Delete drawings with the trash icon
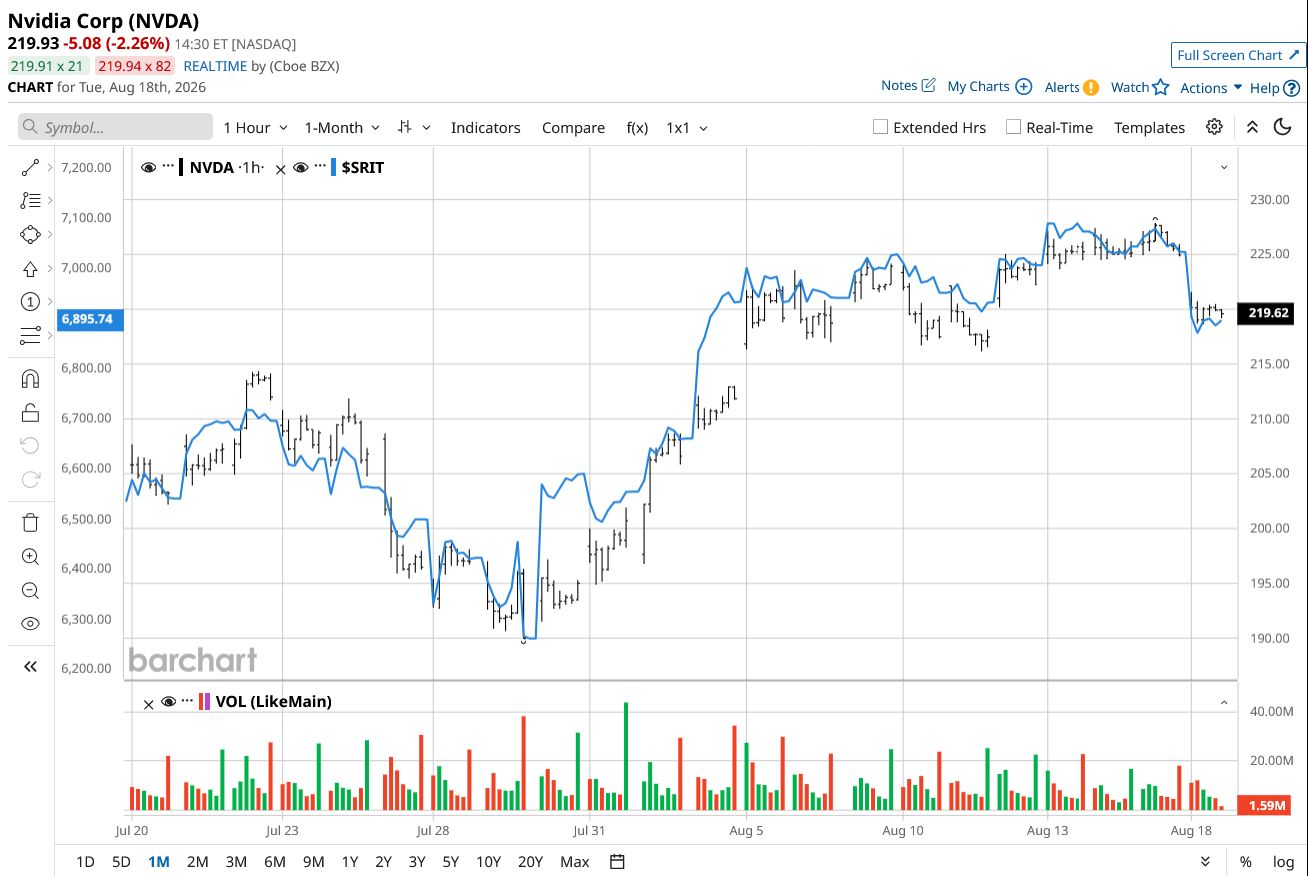The image size is (1308, 876). point(30,522)
